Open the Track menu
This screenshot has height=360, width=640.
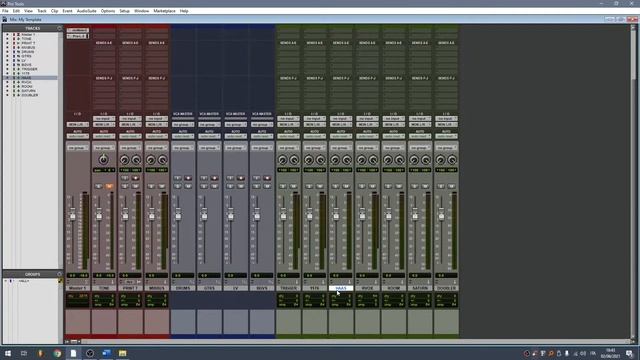click(x=42, y=11)
